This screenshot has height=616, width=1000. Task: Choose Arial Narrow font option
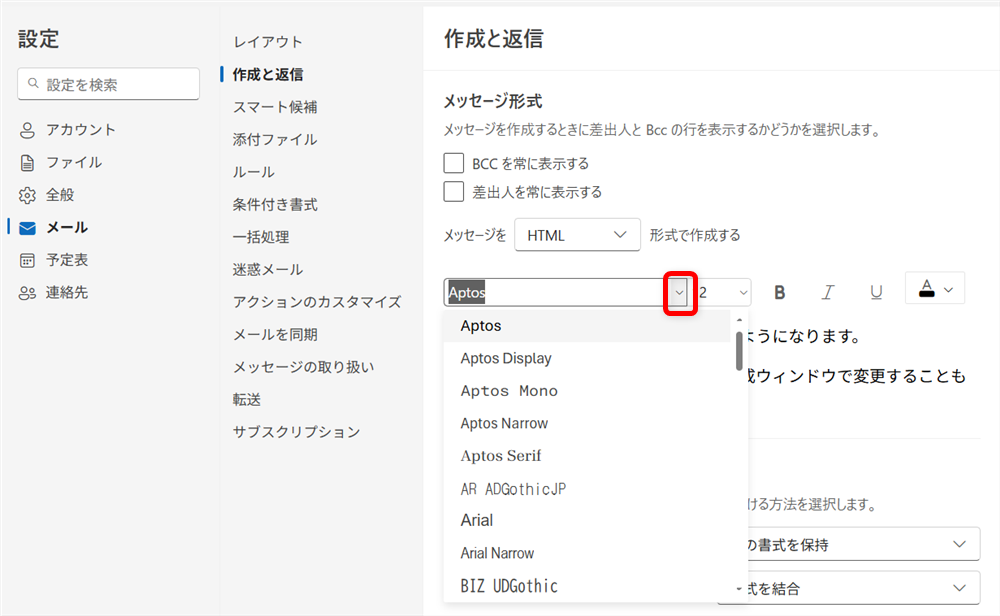tap(497, 553)
